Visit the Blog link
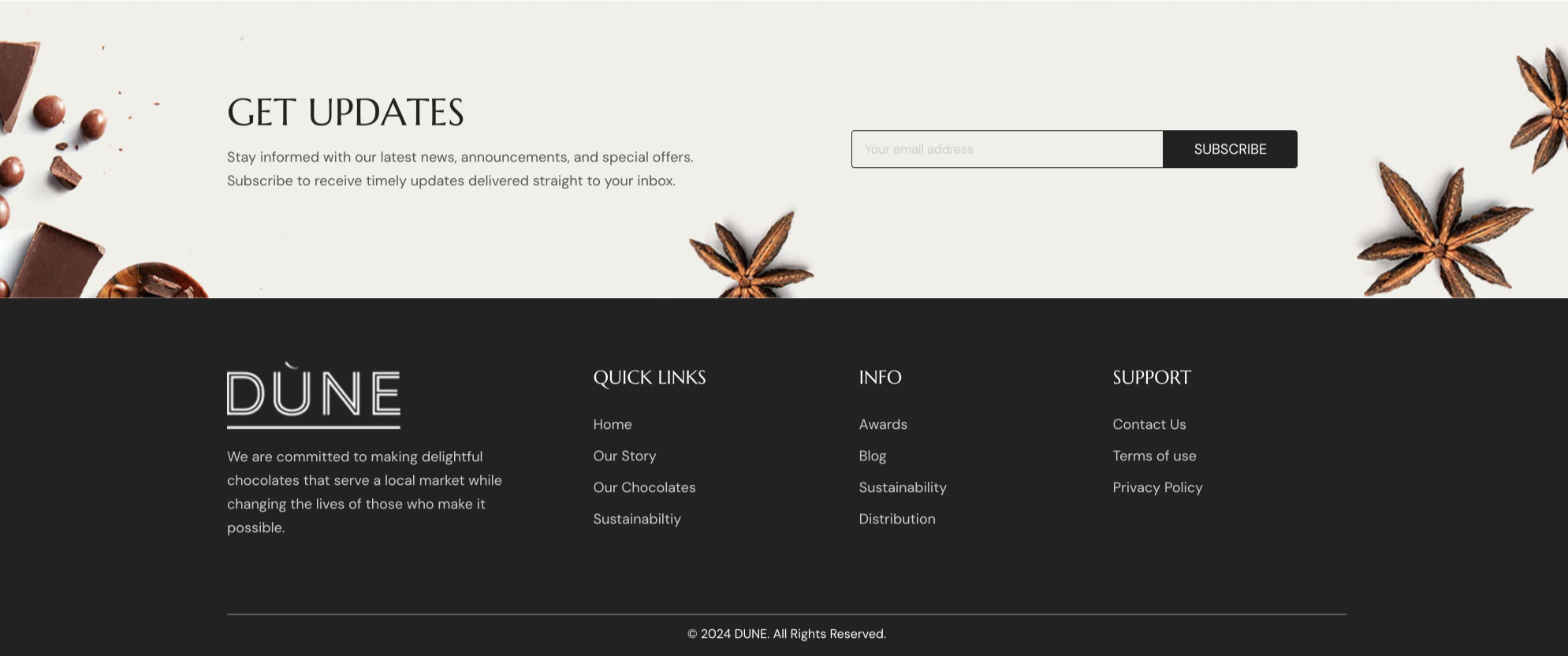Viewport: 1568px width, 656px height. (873, 456)
